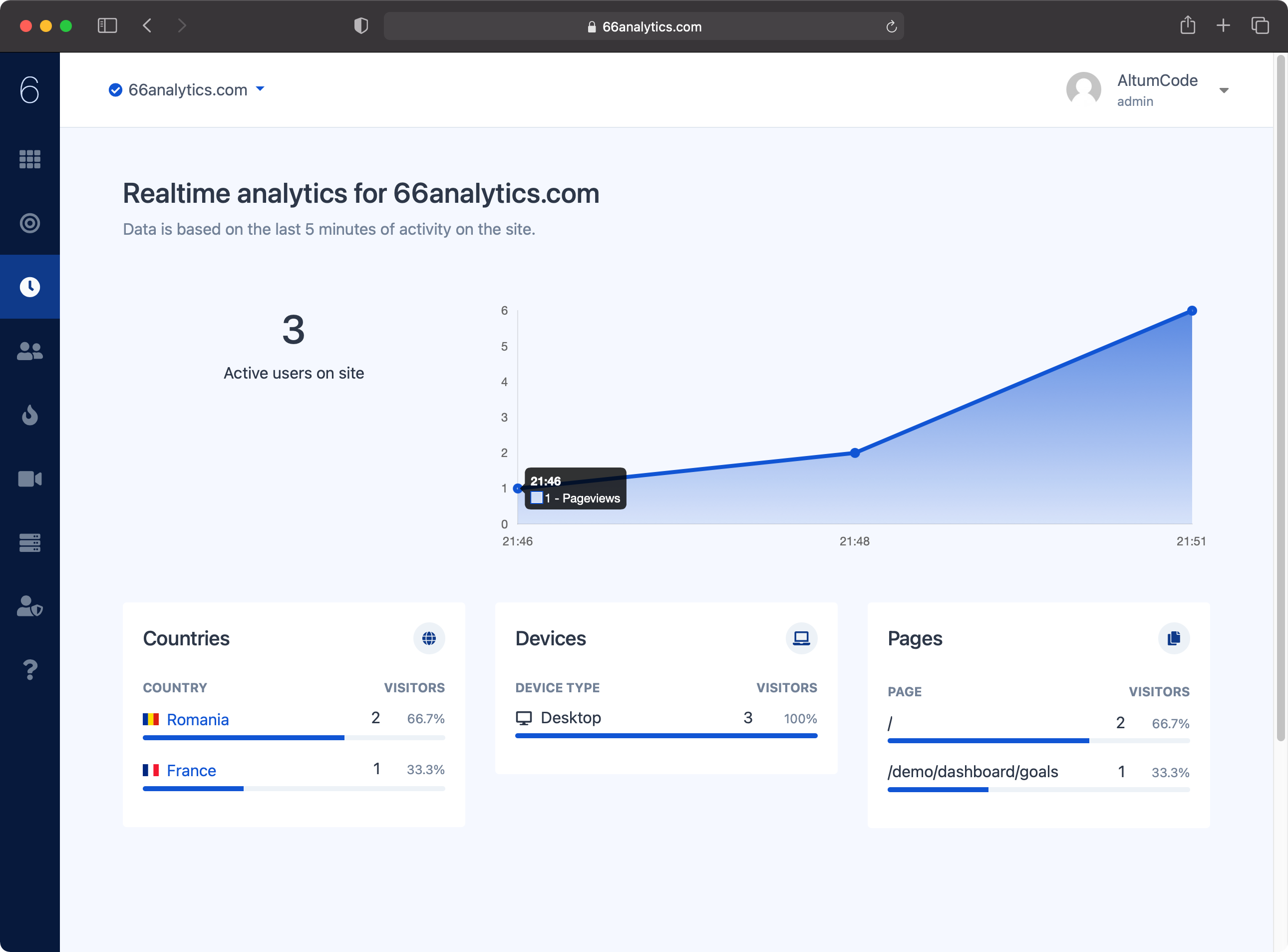Click the globe icon on the Countries card
The width and height of the screenshot is (1288, 952).
point(429,638)
